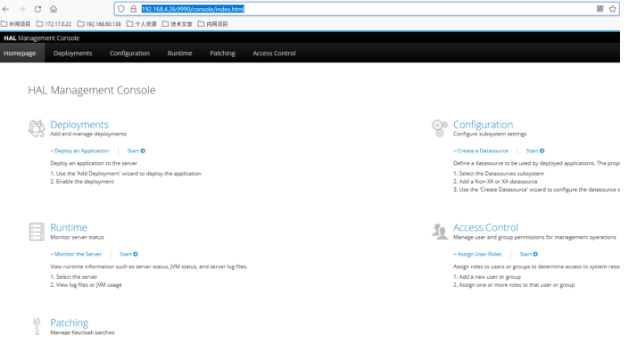Switch to the Configuration tab
The height and width of the screenshot is (363, 630).
tap(130, 53)
